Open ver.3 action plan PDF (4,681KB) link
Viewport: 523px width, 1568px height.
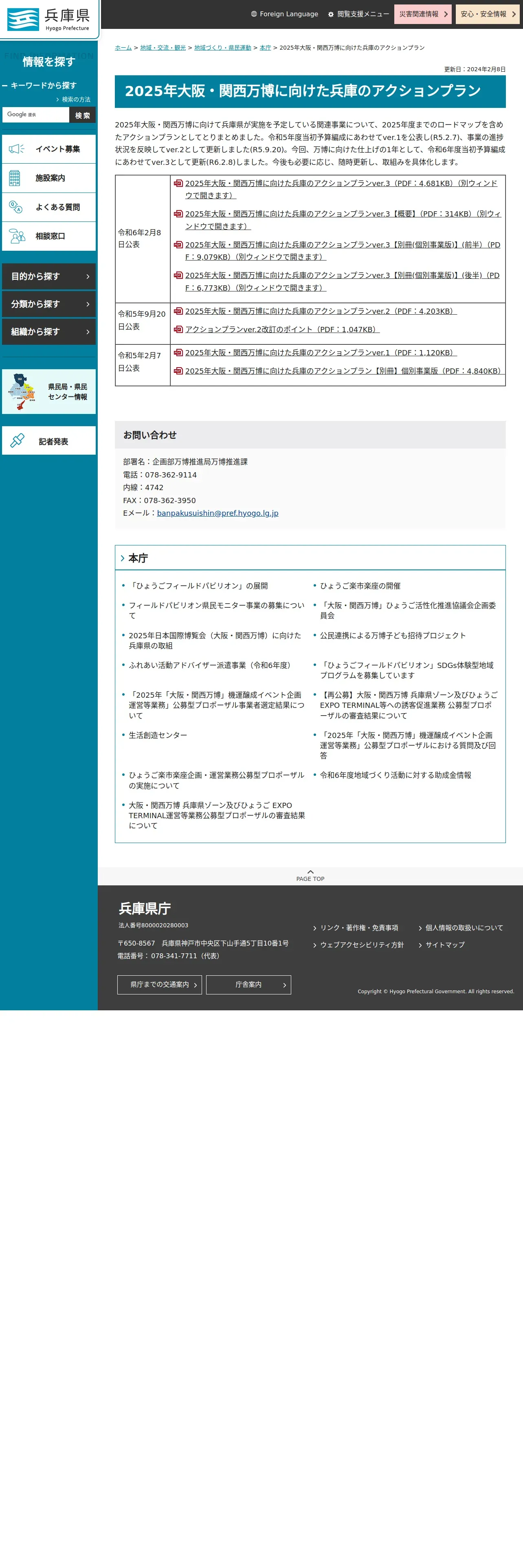pos(341,189)
